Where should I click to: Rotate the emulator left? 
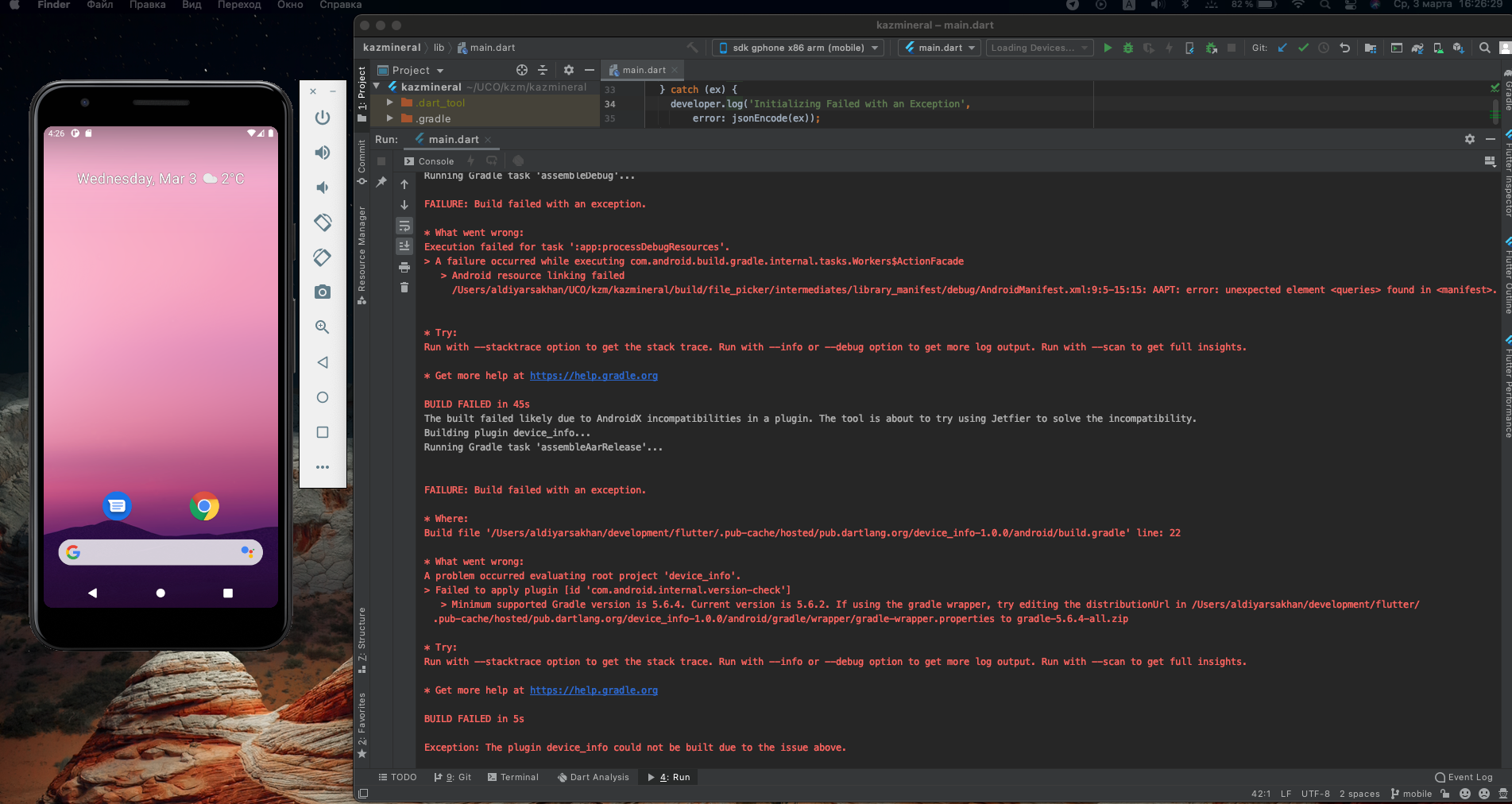[323, 222]
